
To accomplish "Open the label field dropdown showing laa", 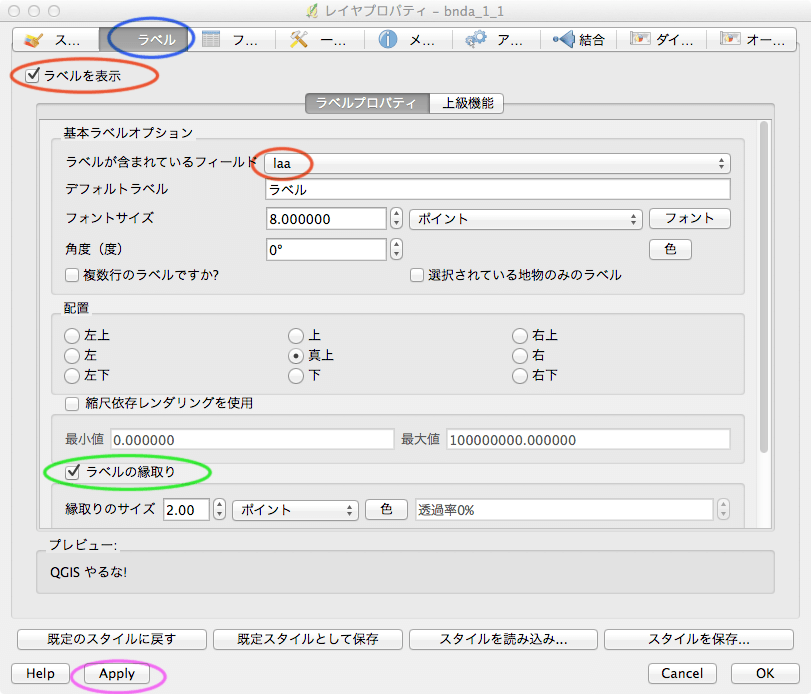I will point(497,163).
